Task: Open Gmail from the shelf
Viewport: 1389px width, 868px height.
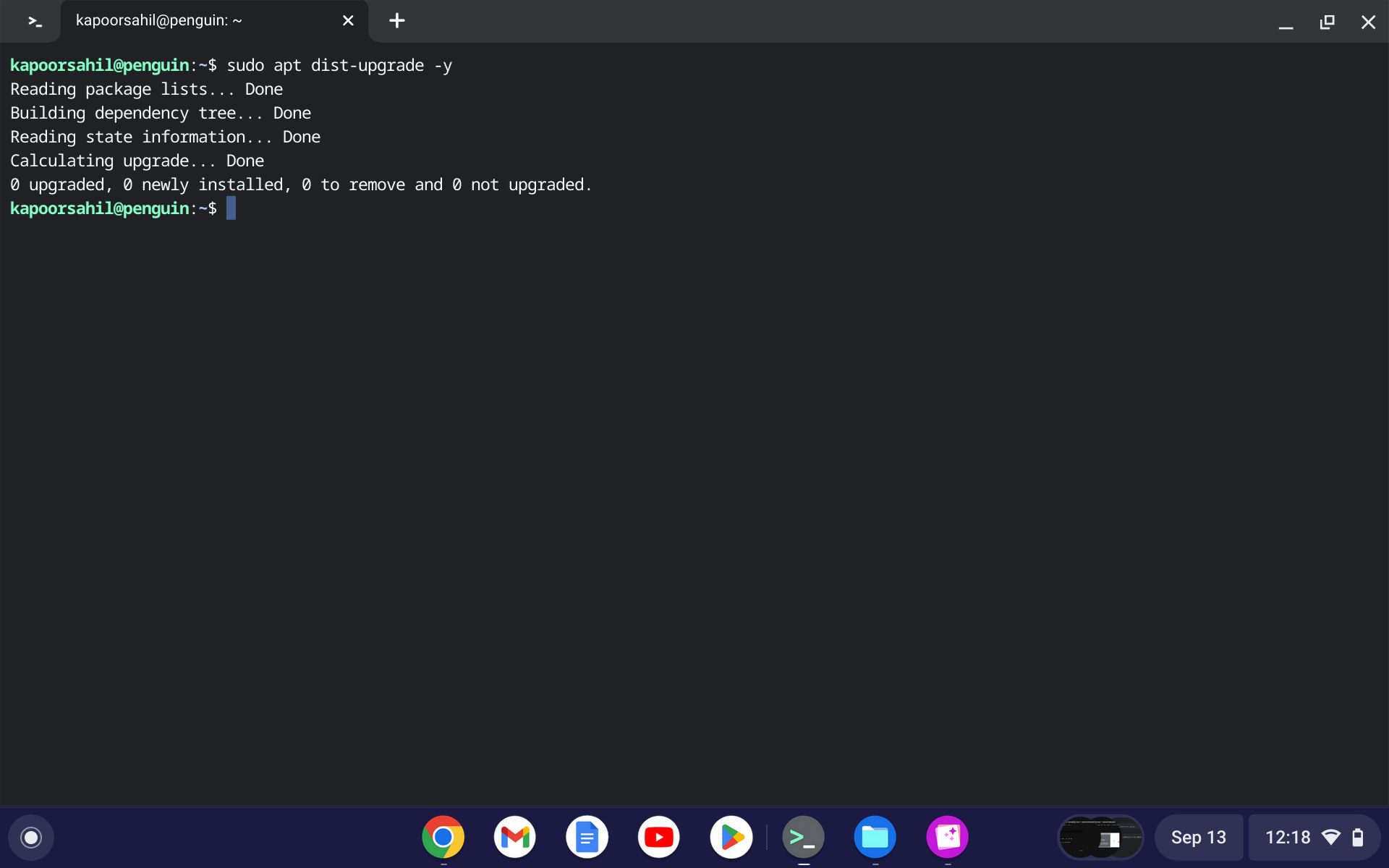Action: click(x=514, y=837)
